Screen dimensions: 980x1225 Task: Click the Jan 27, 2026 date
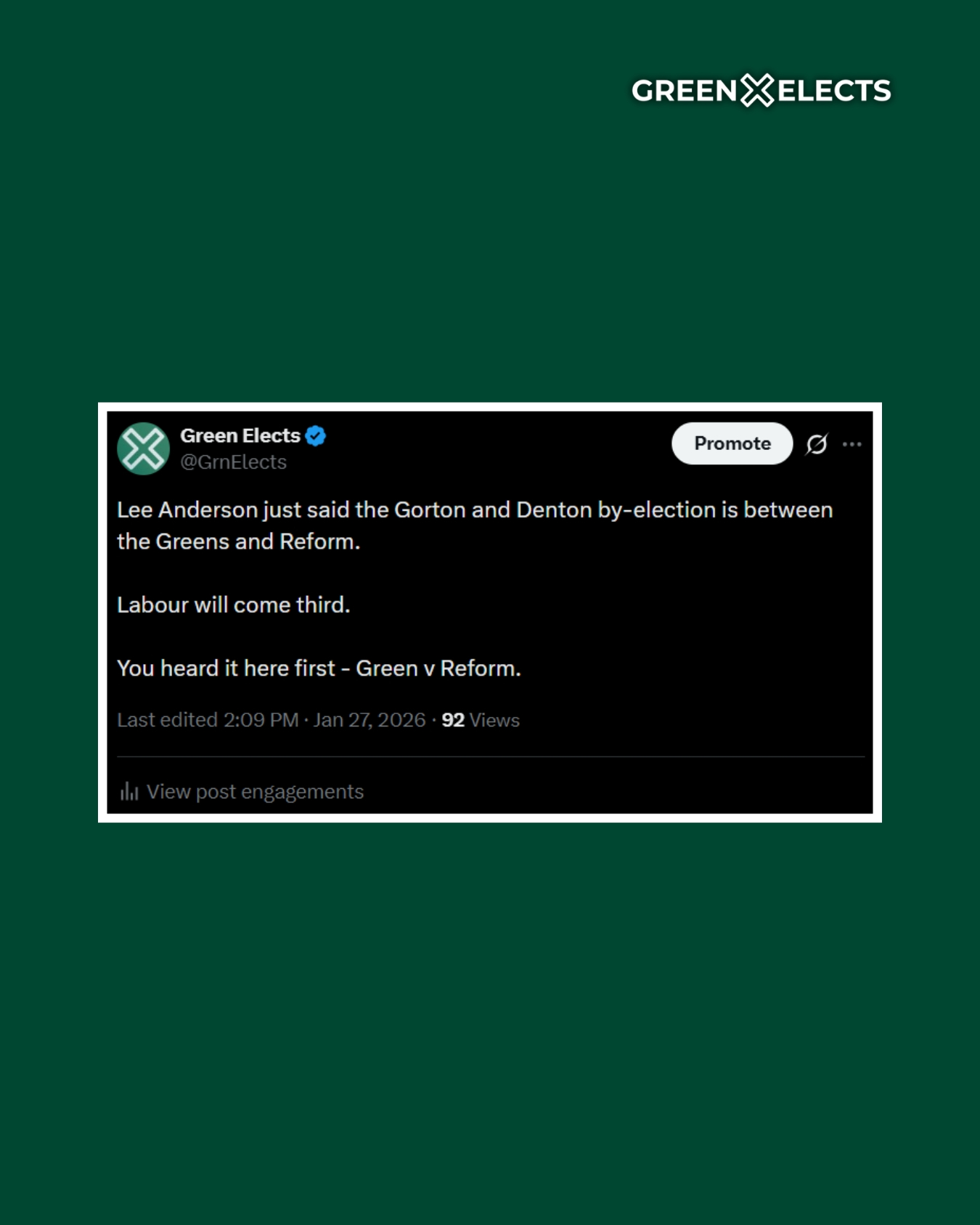click(x=369, y=720)
